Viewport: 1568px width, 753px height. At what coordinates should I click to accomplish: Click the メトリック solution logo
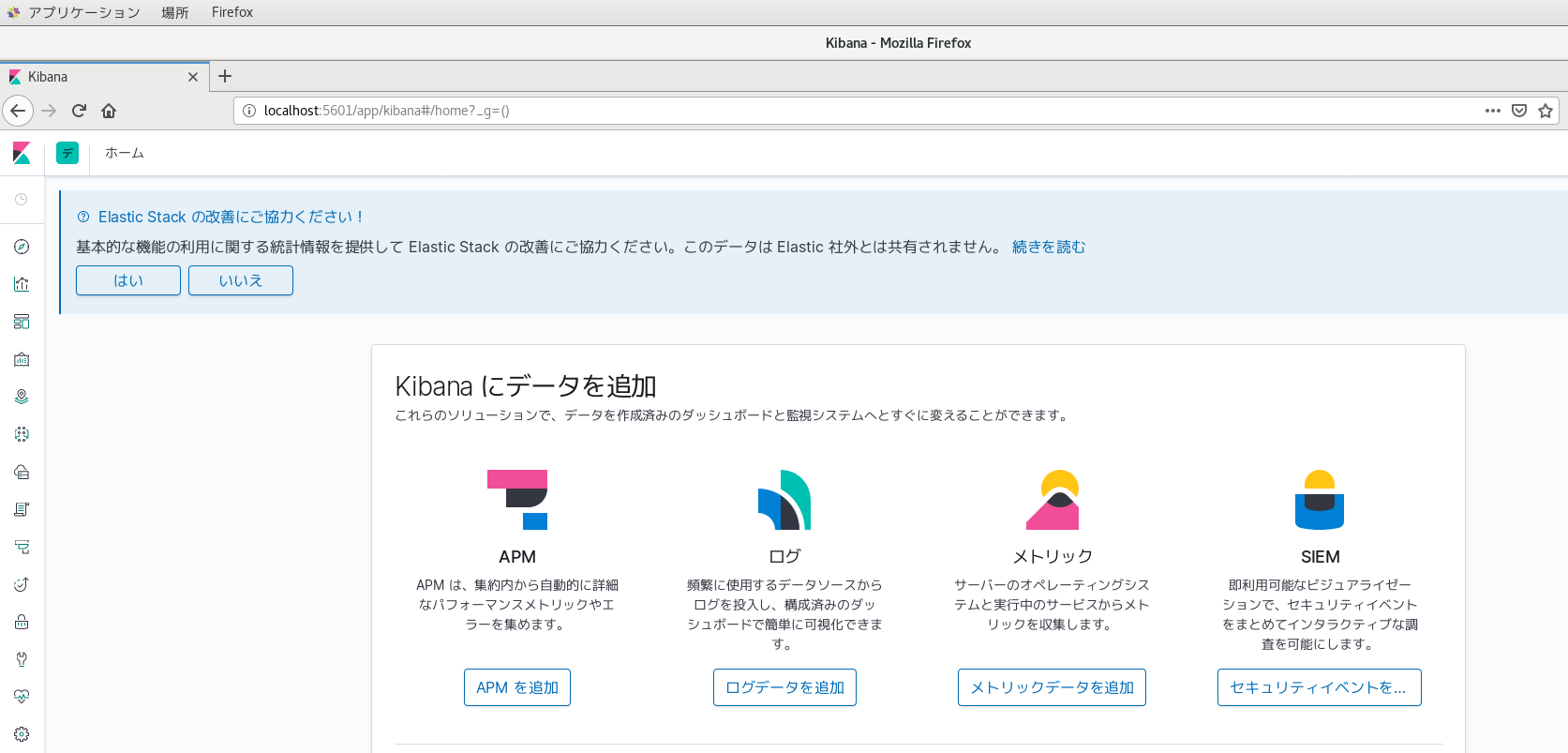click(1053, 500)
